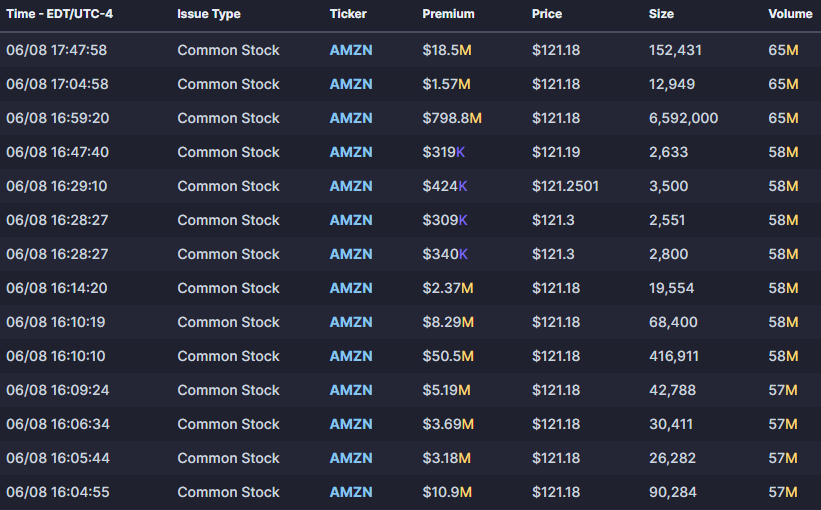Select the 3,500 size cell
The height and width of the screenshot is (510, 821).
click(669, 186)
